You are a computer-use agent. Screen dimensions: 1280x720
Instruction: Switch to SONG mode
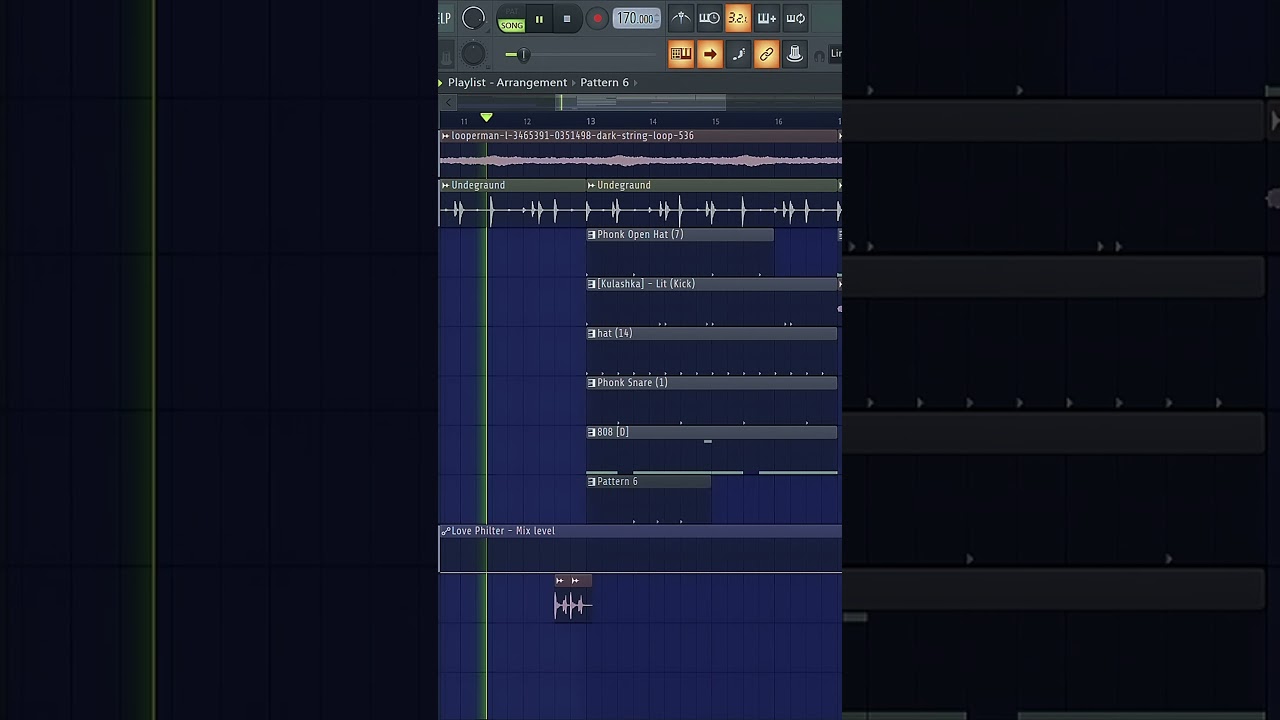click(512, 25)
